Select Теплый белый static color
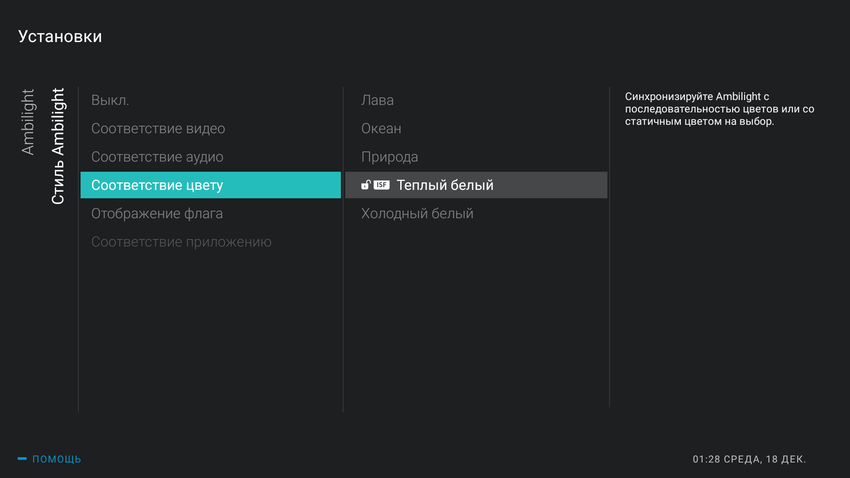The height and width of the screenshot is (478, 850). click(x=445, y=185)
